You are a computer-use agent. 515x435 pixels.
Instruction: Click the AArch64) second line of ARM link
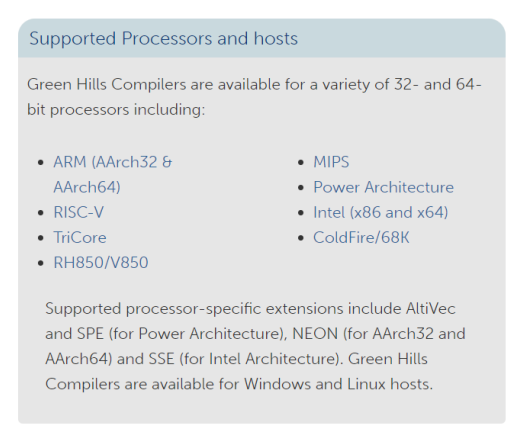87,187
